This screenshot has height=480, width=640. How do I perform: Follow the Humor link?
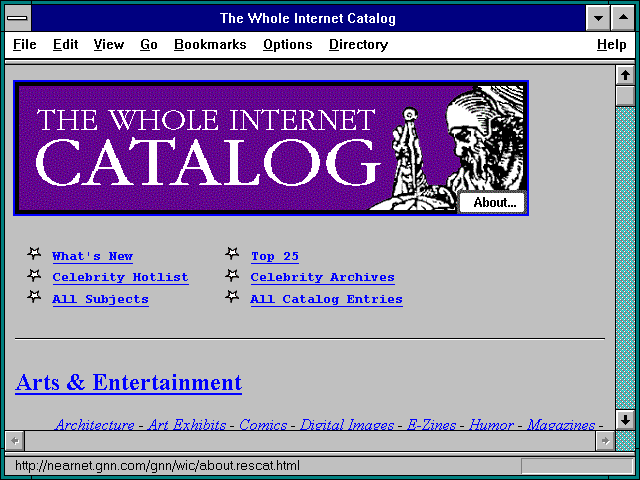(x=491, y=425)
